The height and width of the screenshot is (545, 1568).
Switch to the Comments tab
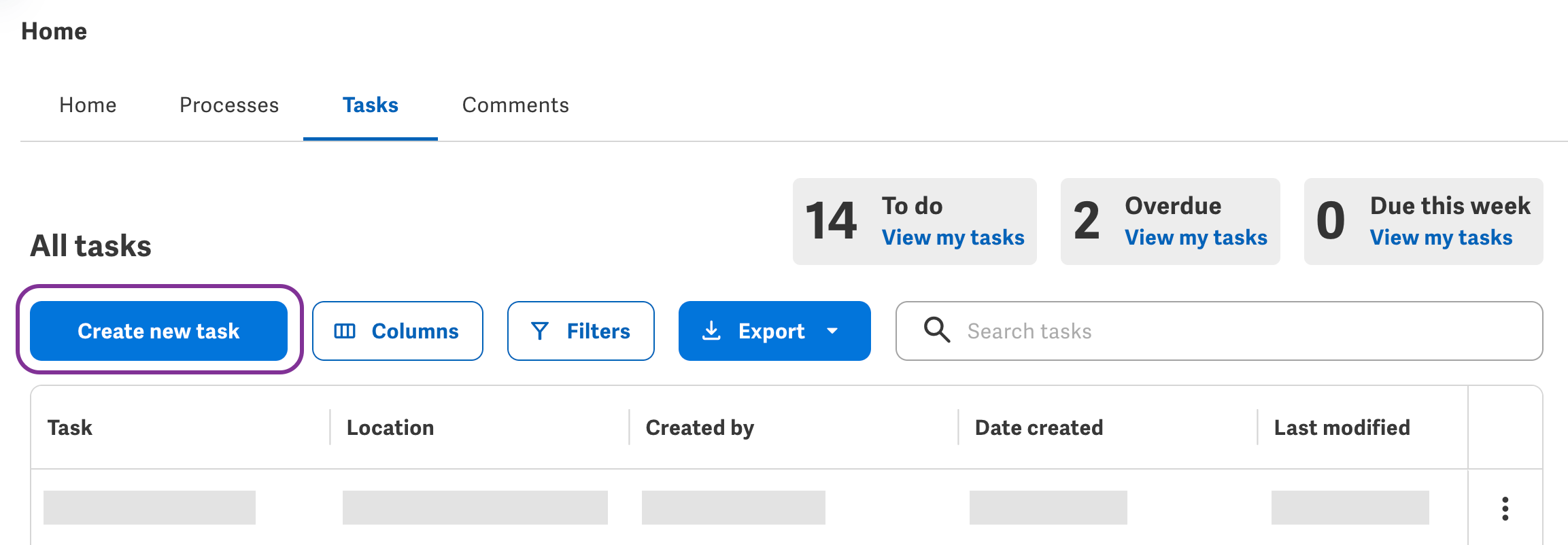tap(515, 105)
